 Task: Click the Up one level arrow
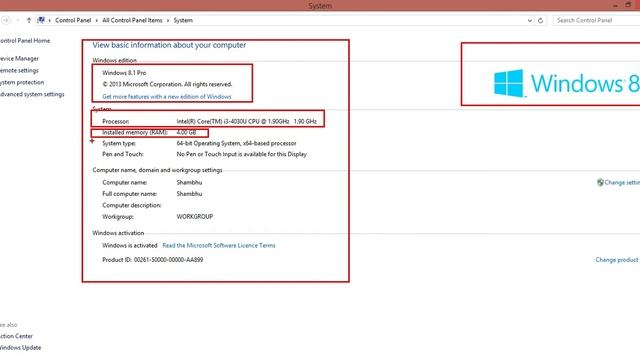(29, 20)
